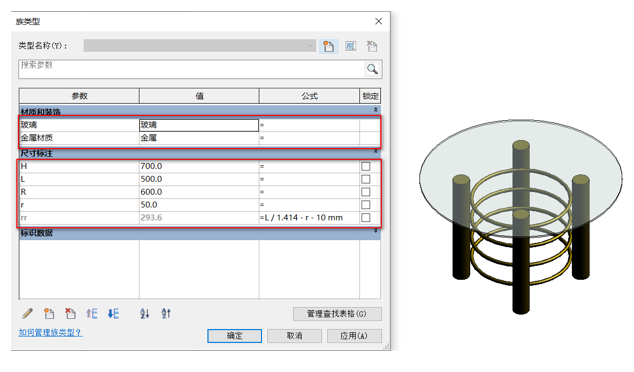
Task: Click the rr formula =L / 1.414 - r - 10 mm
Action: (309, 218)
